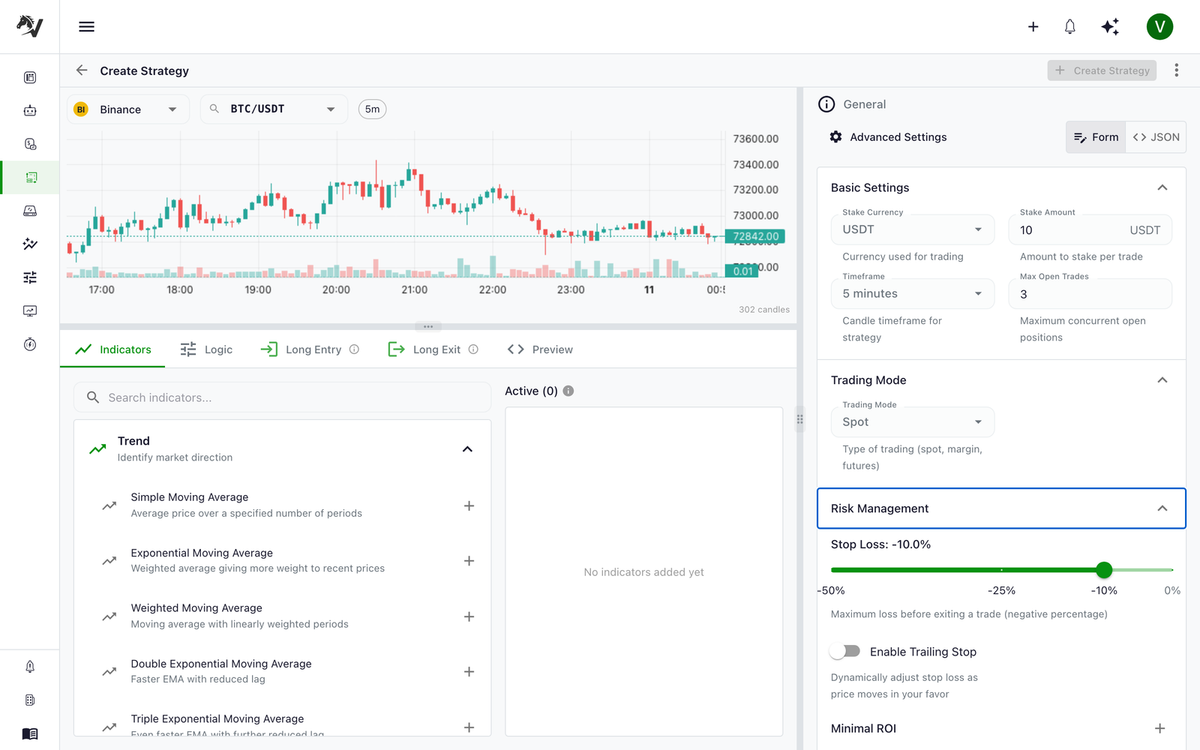Screen dimensions: 1200x750
Task: Click the Active indicators info icon
Action: [x=568, y=391]
